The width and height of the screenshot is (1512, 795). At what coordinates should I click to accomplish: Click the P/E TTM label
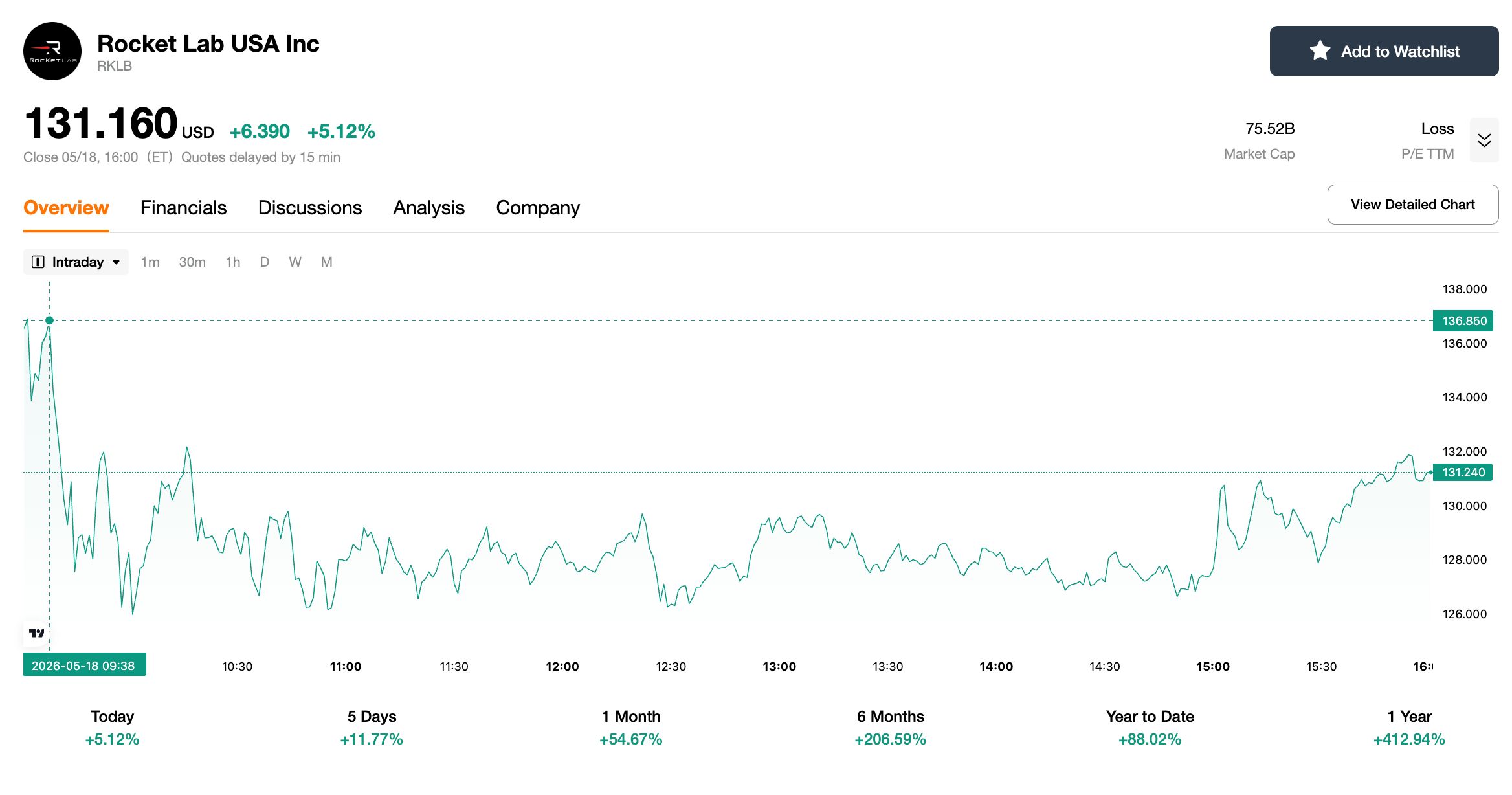coord(1428,154)
